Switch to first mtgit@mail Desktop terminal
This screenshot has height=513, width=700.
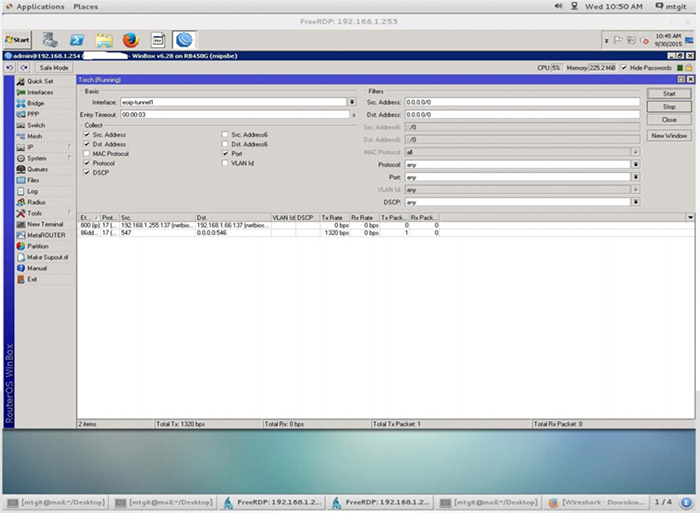[x=56, y=503]
